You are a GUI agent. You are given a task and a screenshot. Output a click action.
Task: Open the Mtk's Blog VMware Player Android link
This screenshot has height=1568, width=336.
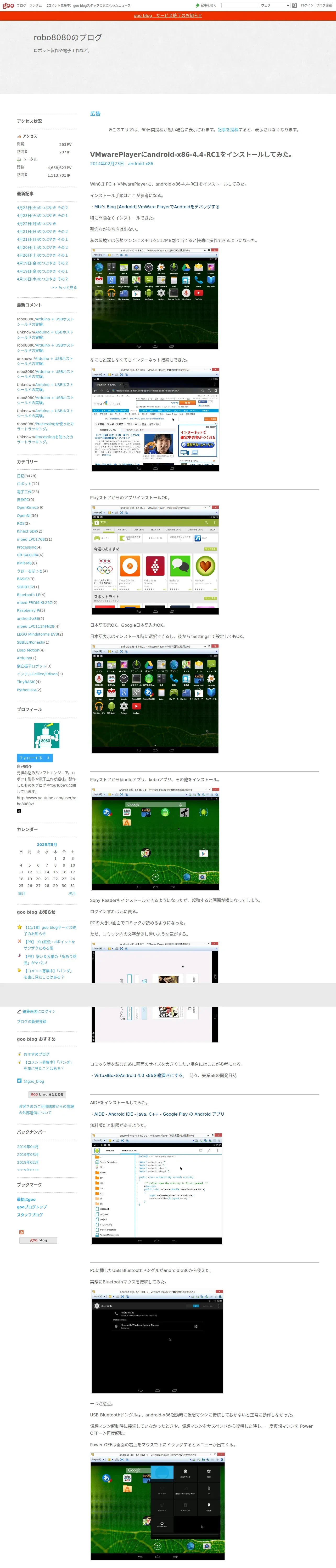(x=156, y=207)
